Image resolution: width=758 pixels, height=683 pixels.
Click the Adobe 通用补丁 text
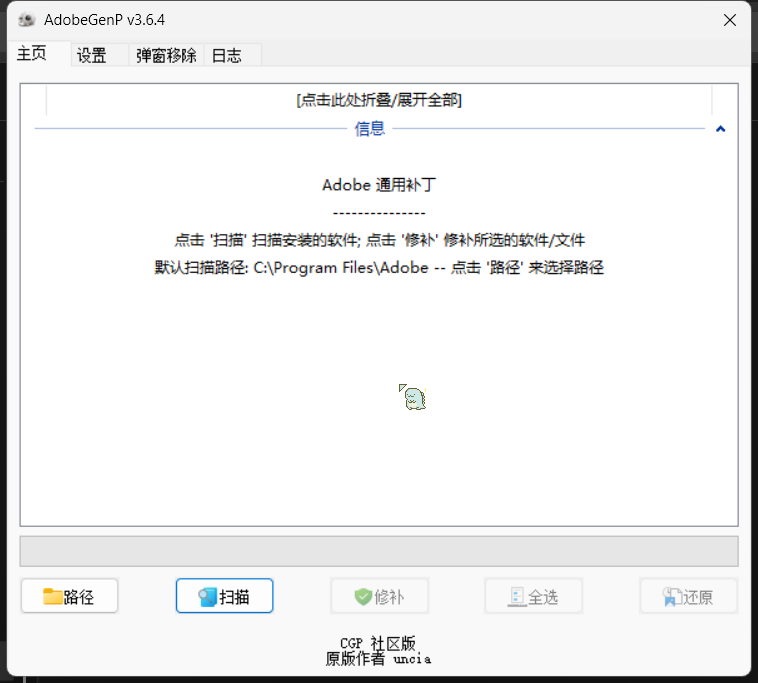click(x=379, y=185)
